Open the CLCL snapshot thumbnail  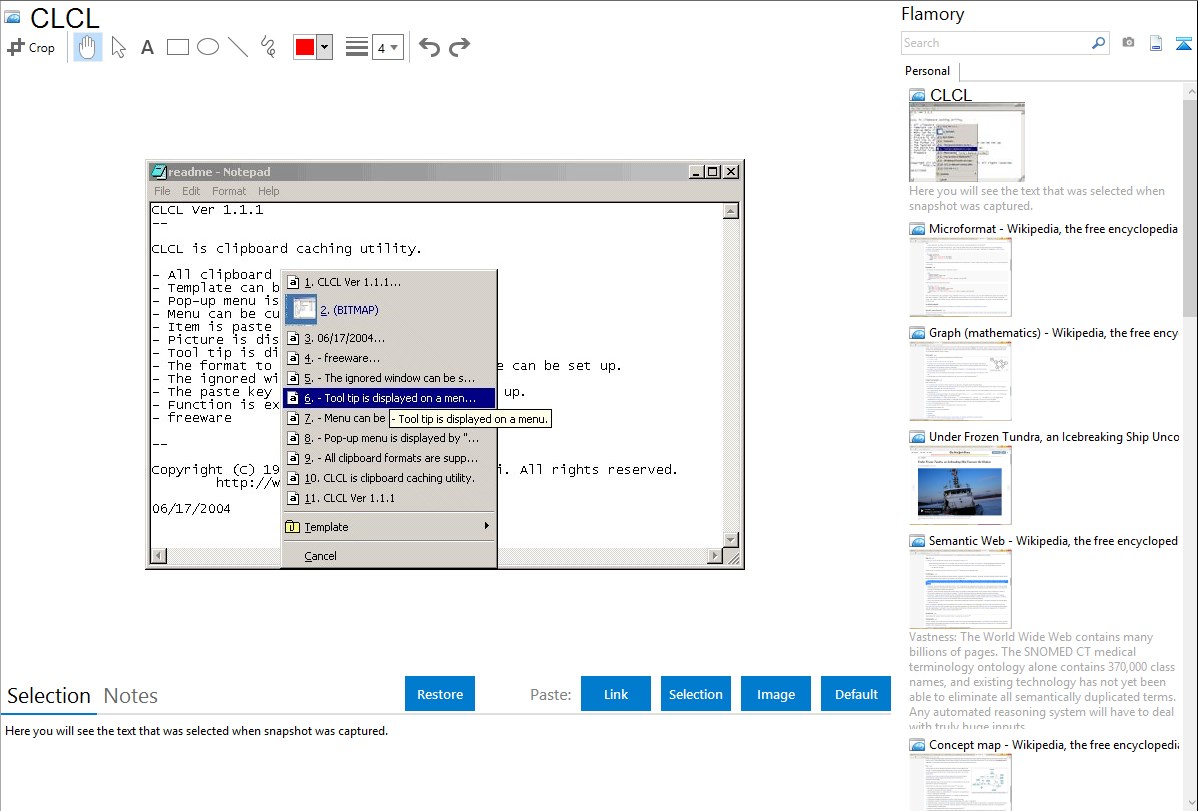coord(966,143)
